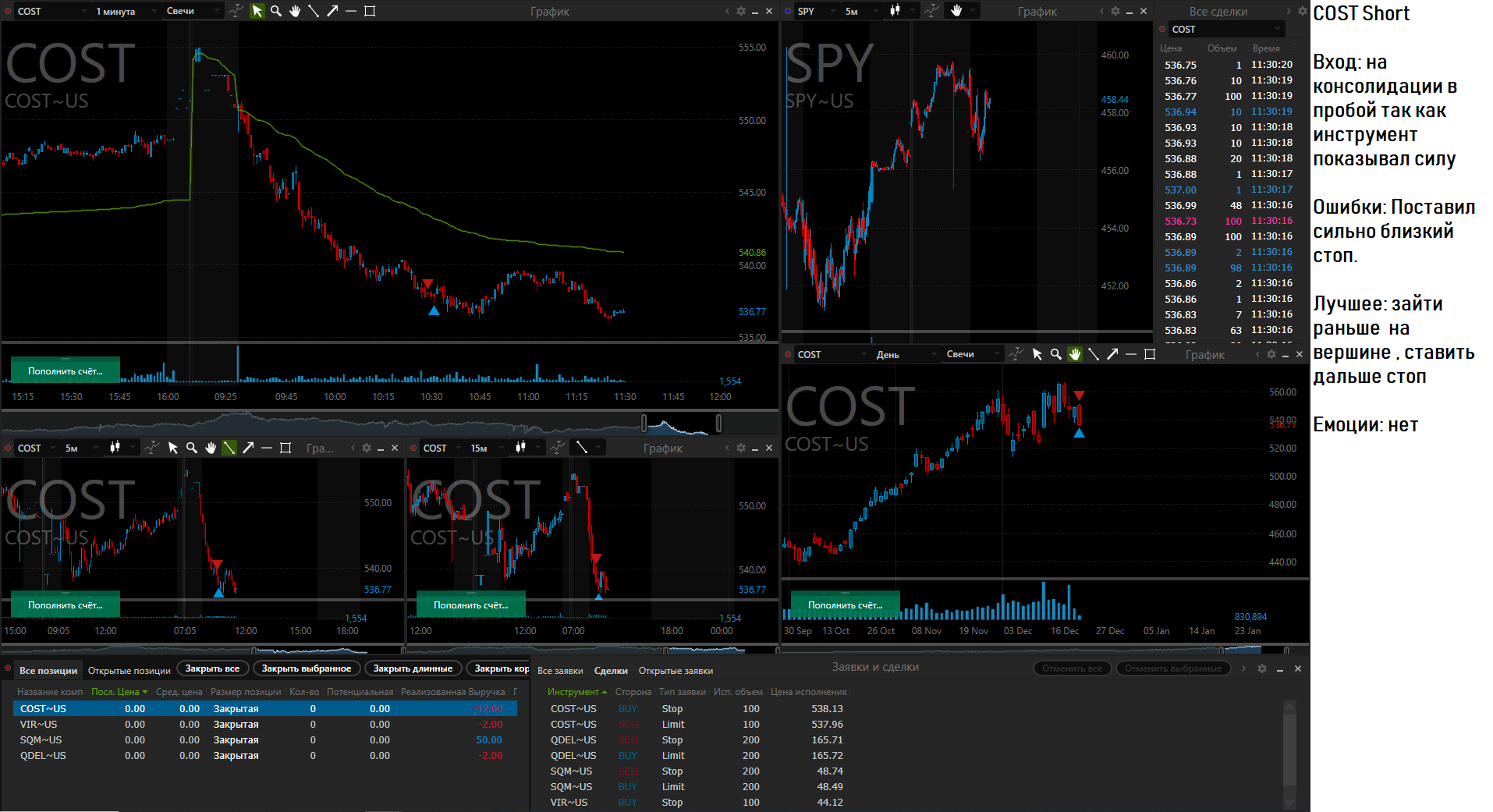Switch to Все позиции tab

(x=48, y=670)
